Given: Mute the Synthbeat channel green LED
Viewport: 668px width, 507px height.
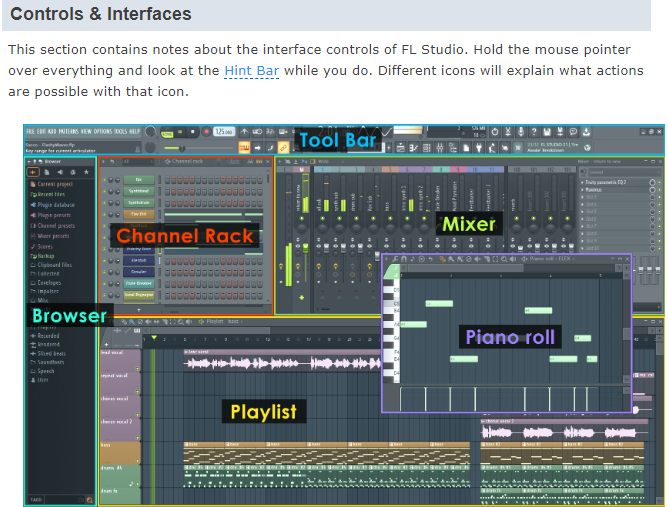Looking at the screenshot, I should [104, 191].
